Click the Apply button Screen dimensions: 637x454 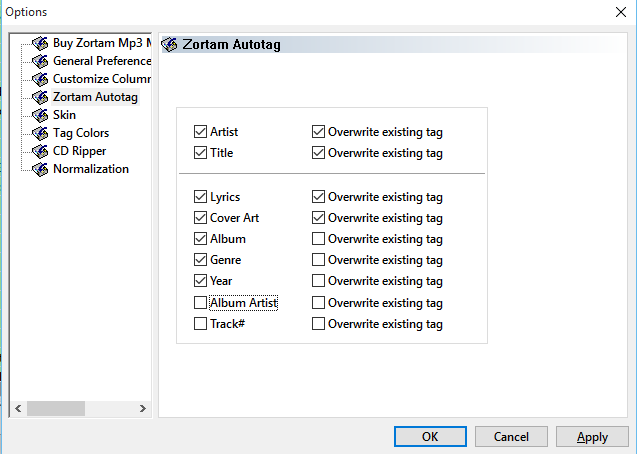pyautogui.click(x=592, y=436)
